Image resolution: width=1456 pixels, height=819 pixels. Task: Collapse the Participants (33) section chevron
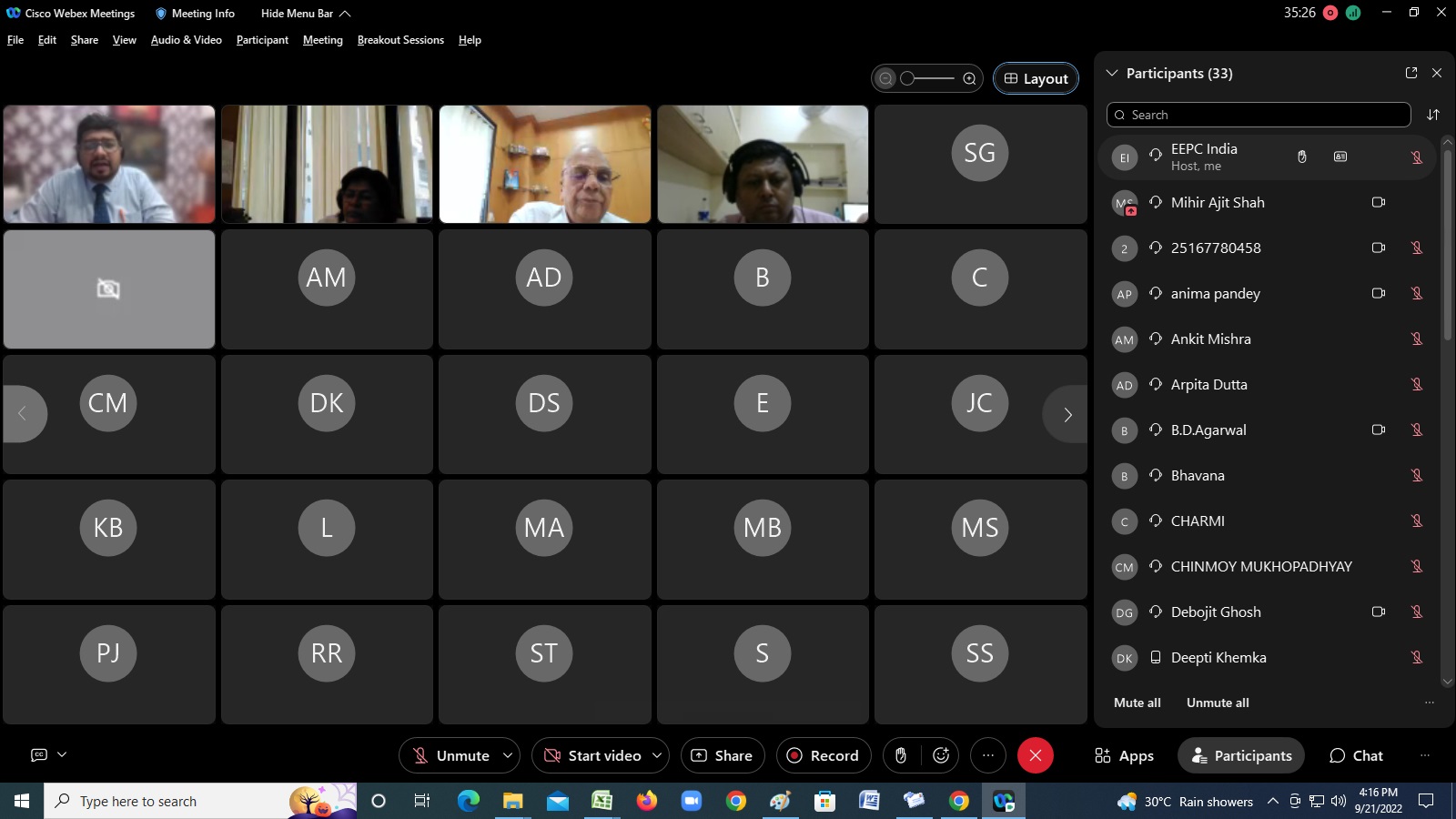pyautogui.click(x=1112, y=73)
